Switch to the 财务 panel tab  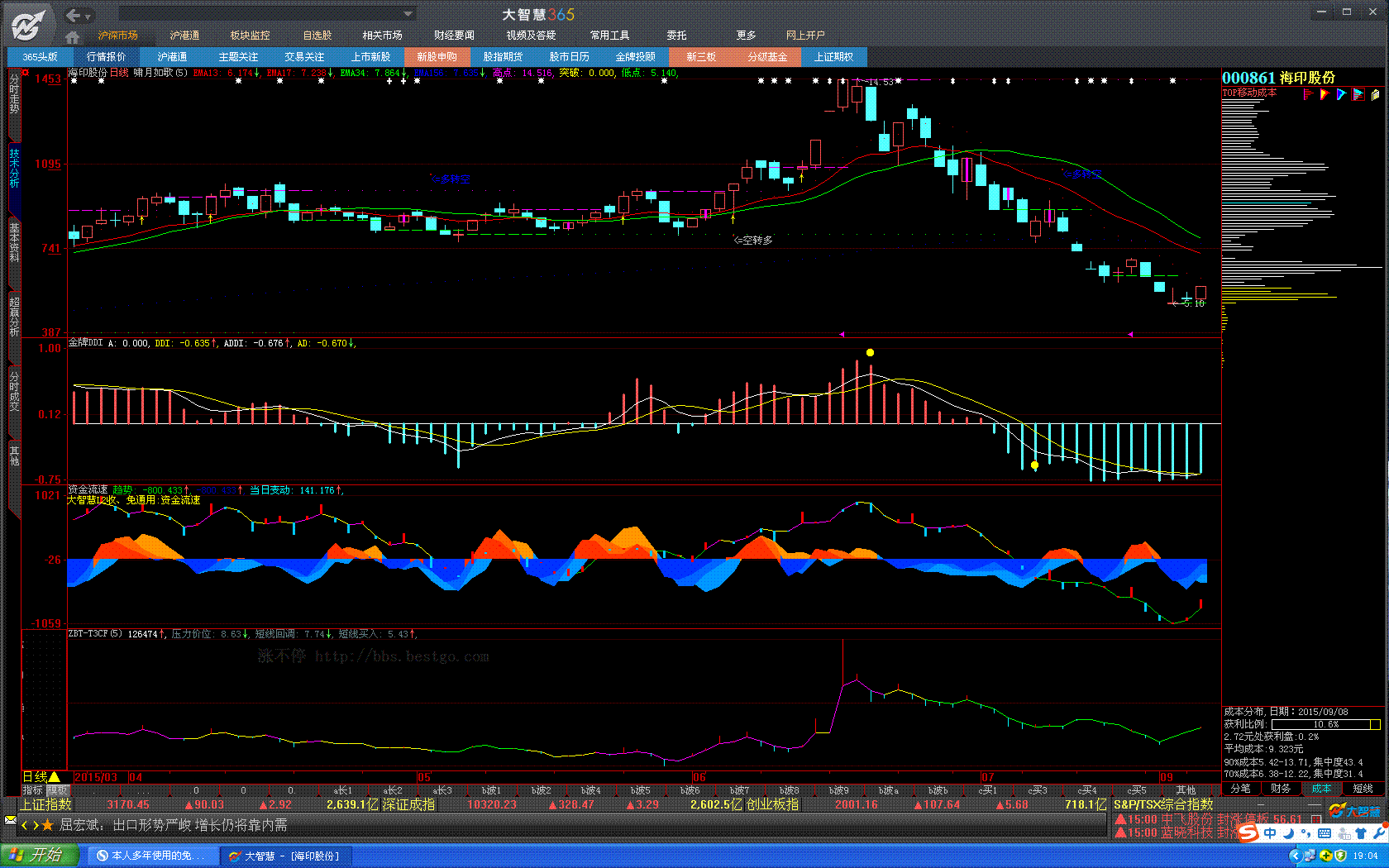coord(1282,789)
